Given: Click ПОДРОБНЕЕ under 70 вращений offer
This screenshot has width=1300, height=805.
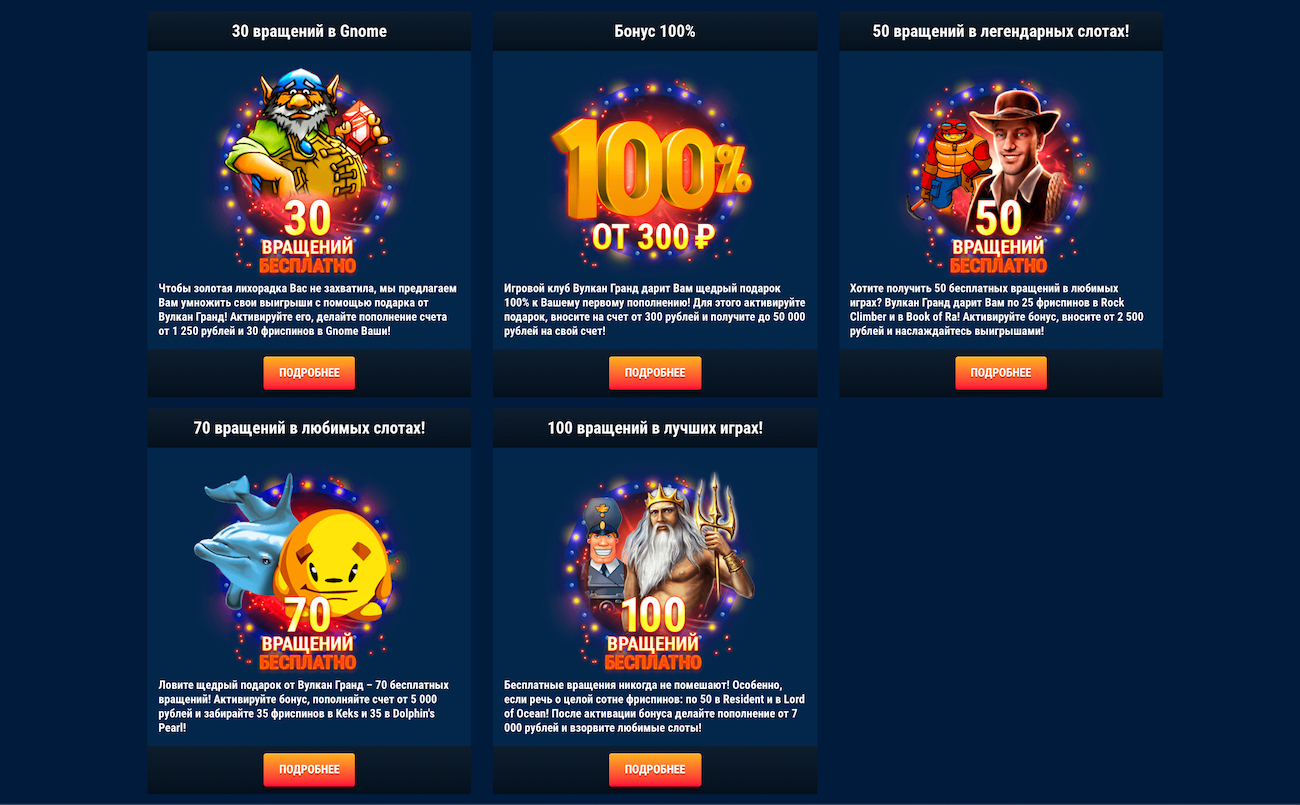Looking at the screenshot, I should click(x=309, y=770).
